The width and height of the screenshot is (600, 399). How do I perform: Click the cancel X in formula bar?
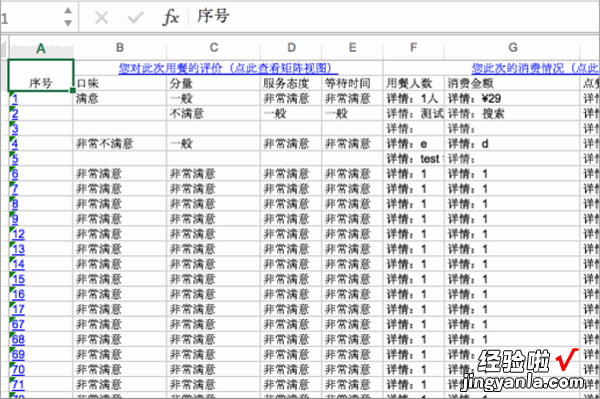(x=101, y=17)
